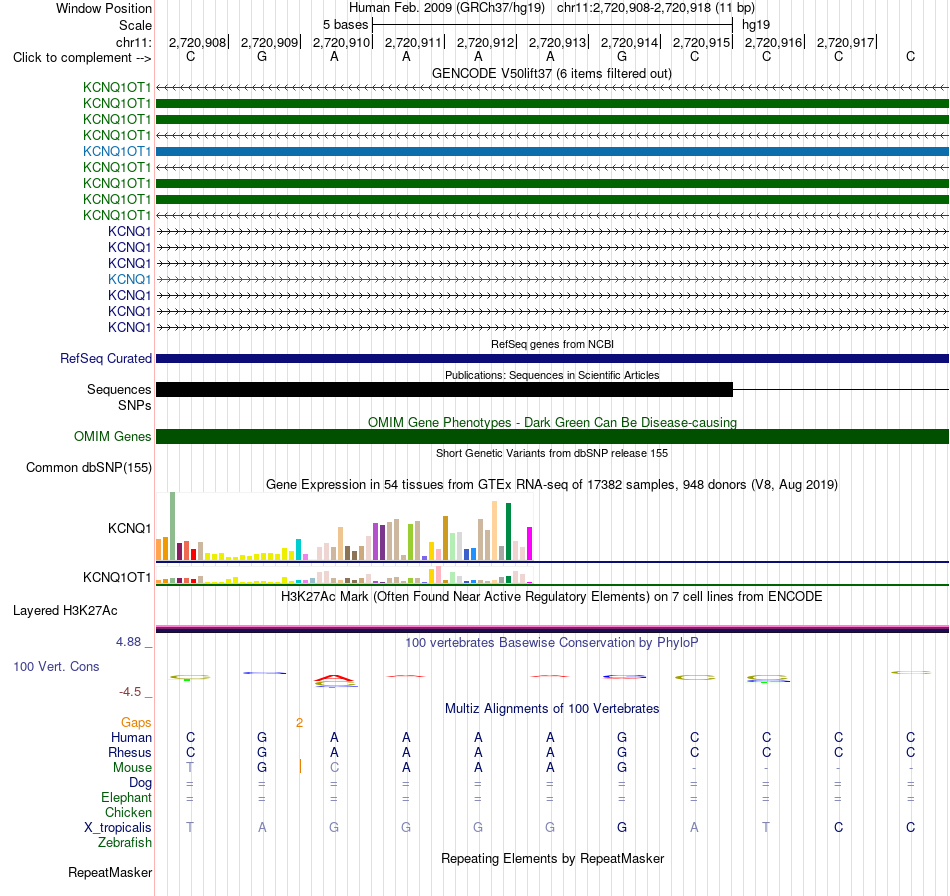950x896 pixels.
Task: Click the OMIM Genes track label
Action: 113,437
